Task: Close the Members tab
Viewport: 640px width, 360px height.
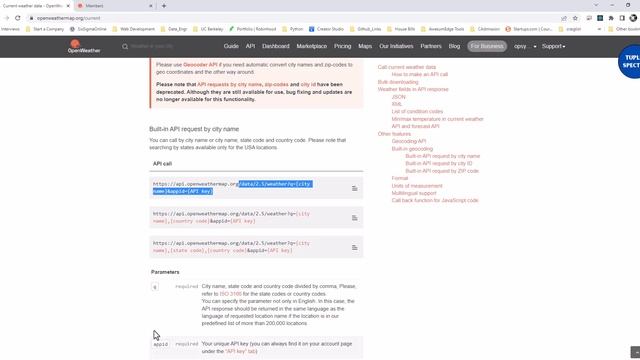Action: [x=151, y=6]
